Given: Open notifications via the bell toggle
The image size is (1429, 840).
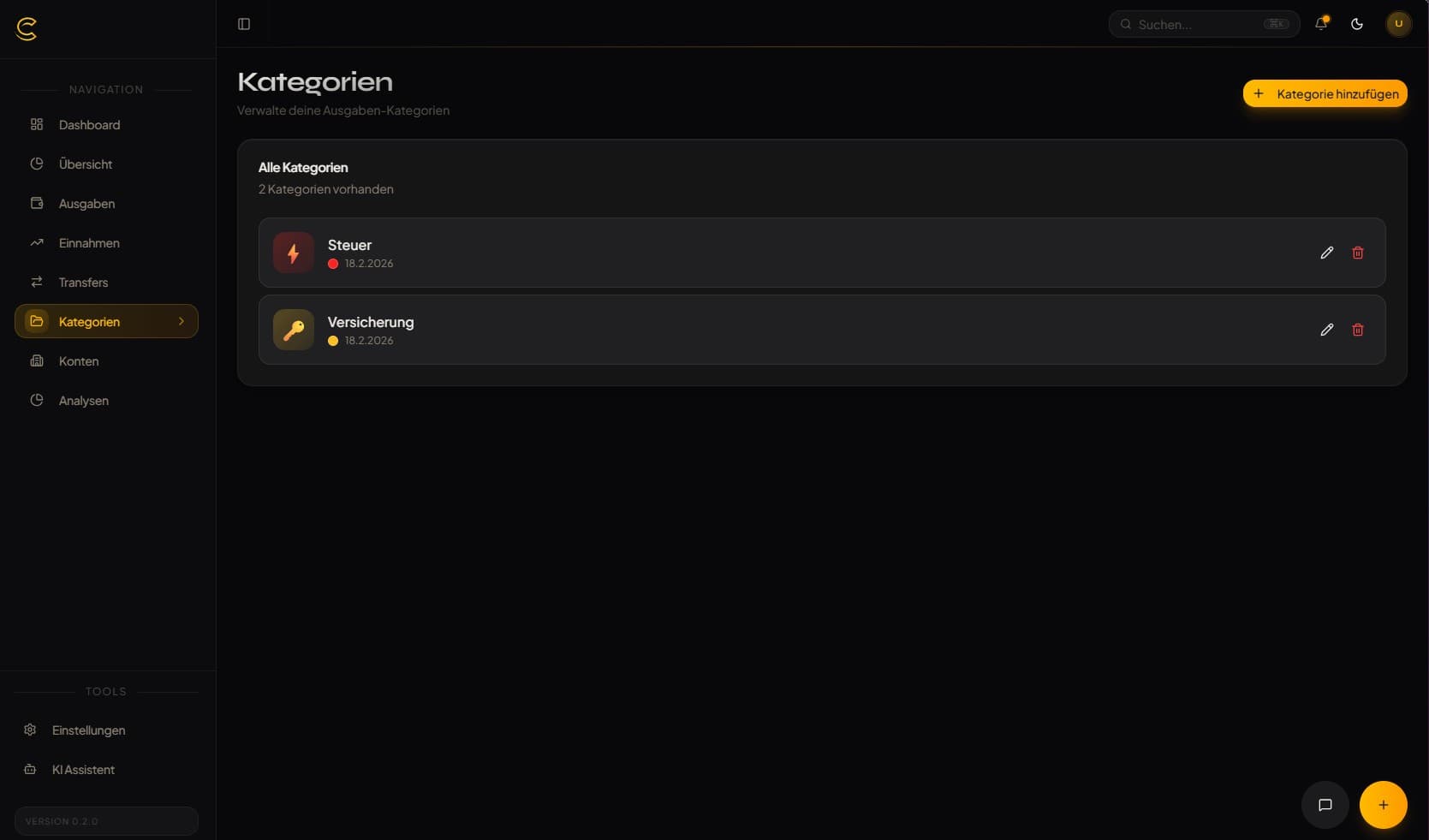Looking at the screenshot, I should tap(1320, 24).
